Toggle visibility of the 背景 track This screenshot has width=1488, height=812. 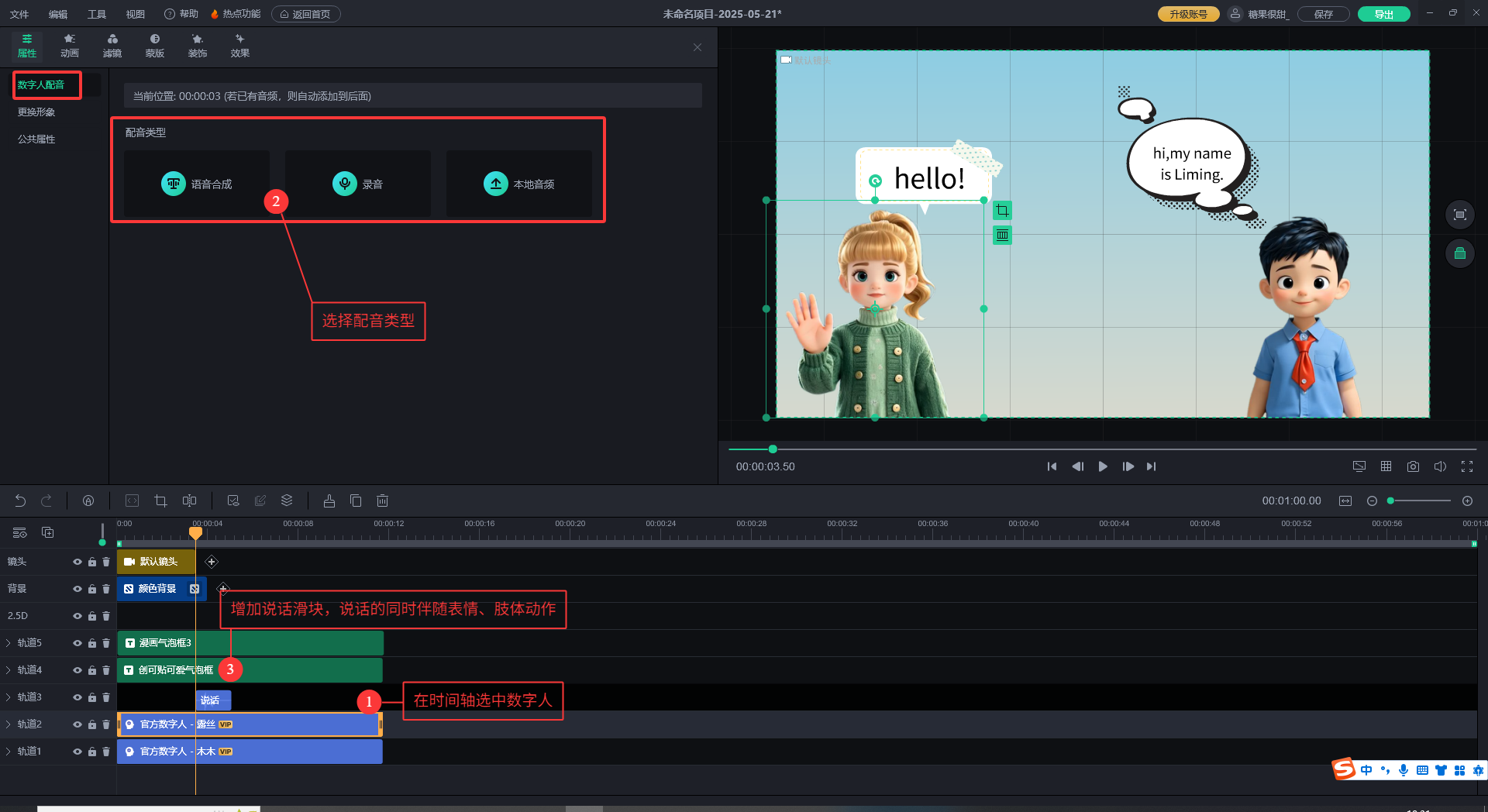(77, 589)
